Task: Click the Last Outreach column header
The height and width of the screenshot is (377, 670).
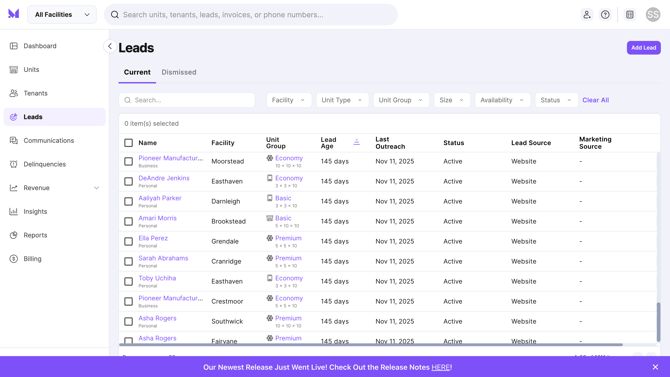Action: 390,143
